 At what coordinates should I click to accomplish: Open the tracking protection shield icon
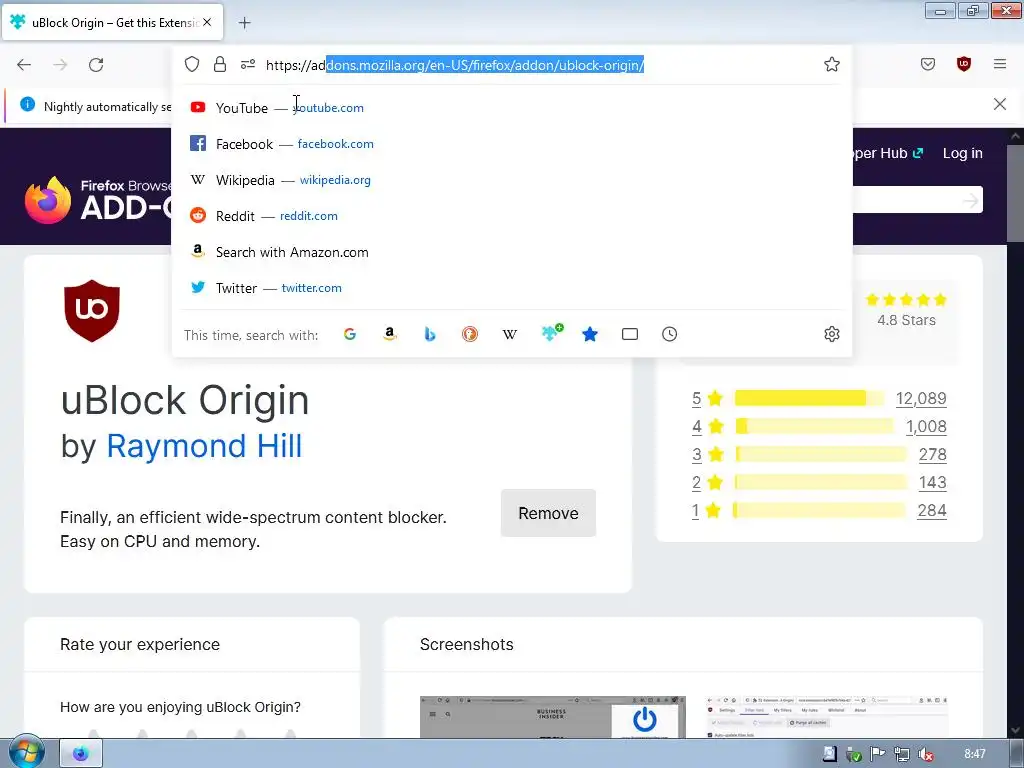pos(191,64)
